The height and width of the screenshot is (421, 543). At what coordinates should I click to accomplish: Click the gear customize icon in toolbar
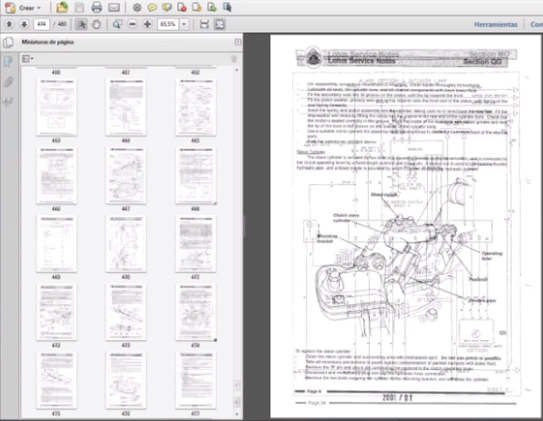click(x=137, y=7)
